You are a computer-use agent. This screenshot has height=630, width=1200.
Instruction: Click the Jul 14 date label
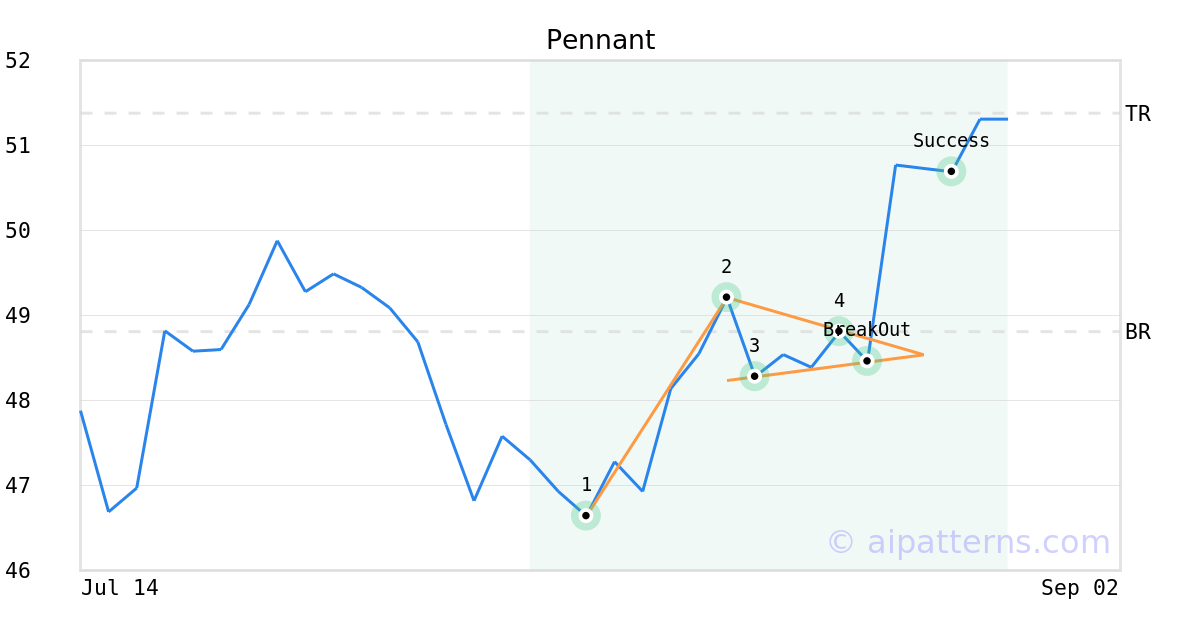coord(120,588)
